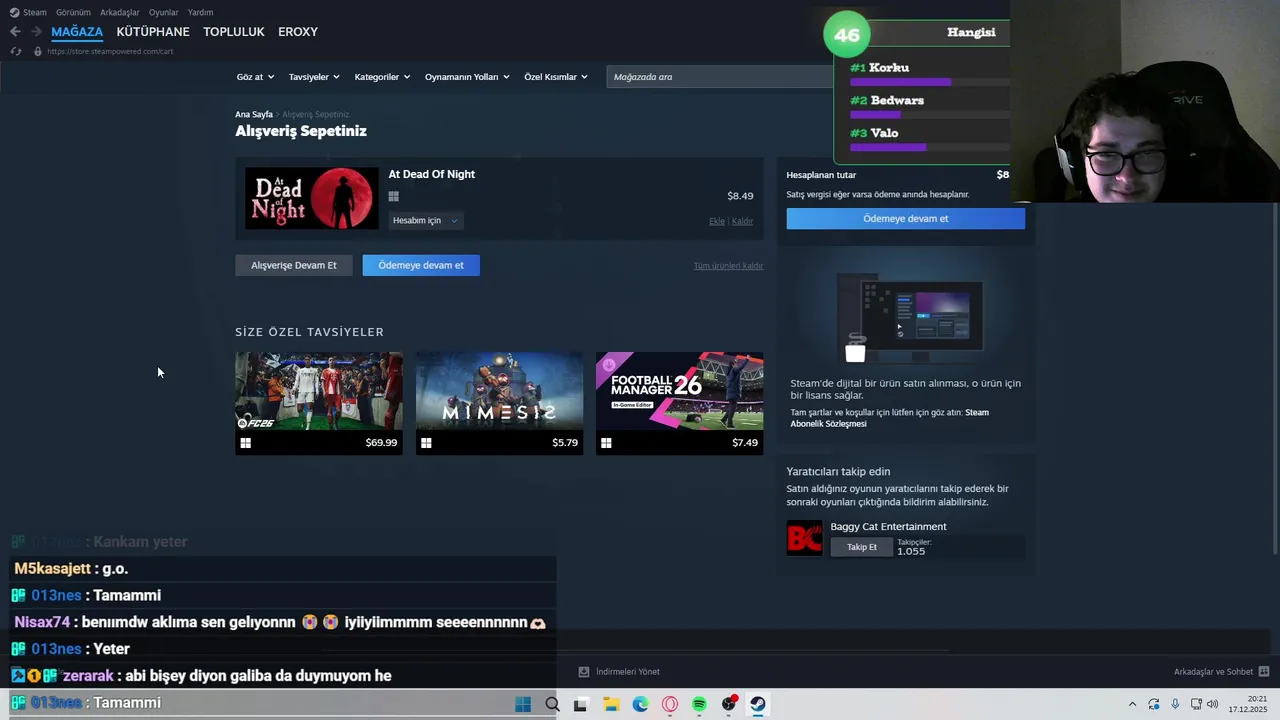Open the Windows Start menu
Screen dimensions: 1280x720
click(522, 704)
